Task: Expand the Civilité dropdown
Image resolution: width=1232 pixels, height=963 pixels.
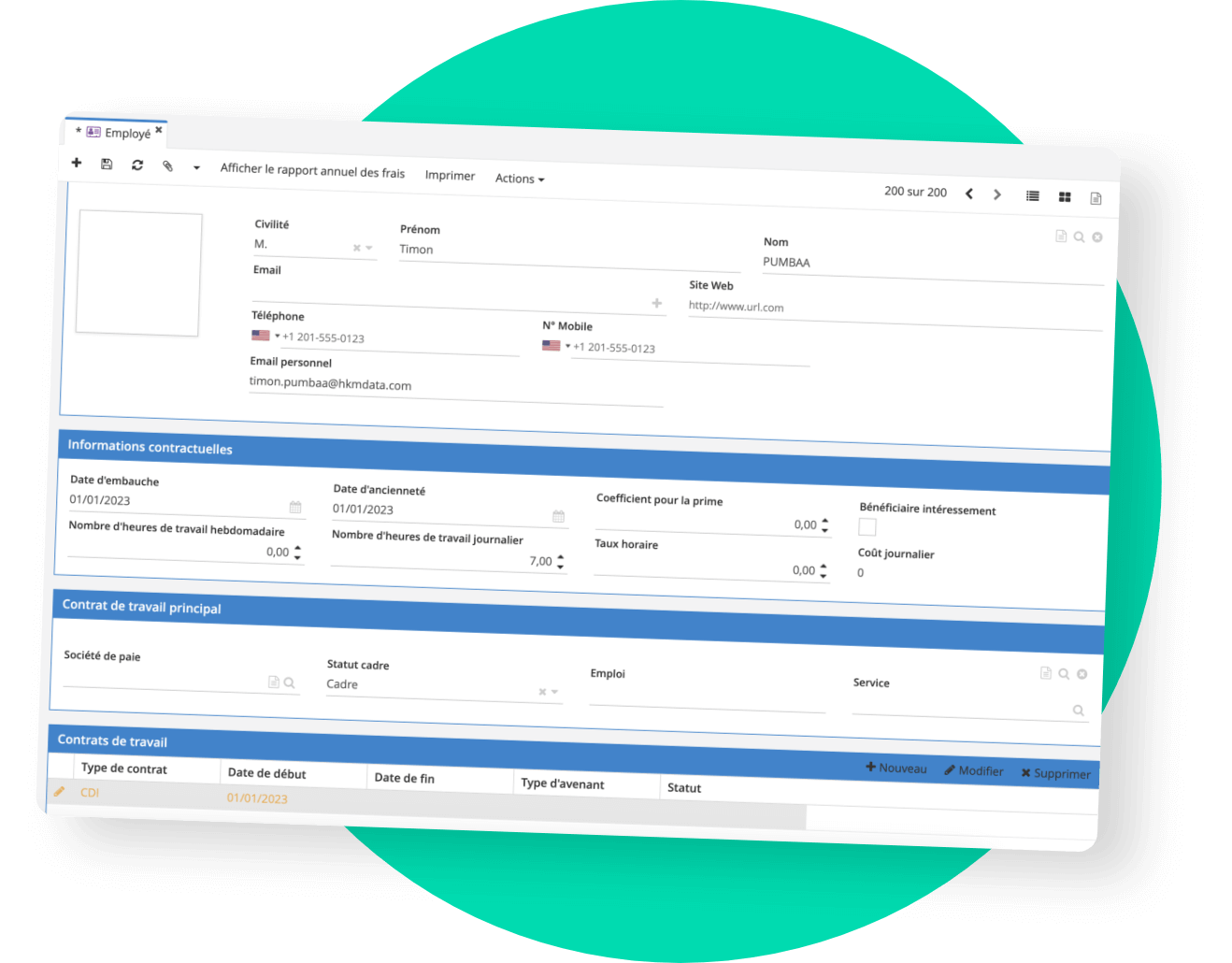Action: pyautogui.click(x=369, y=248)
